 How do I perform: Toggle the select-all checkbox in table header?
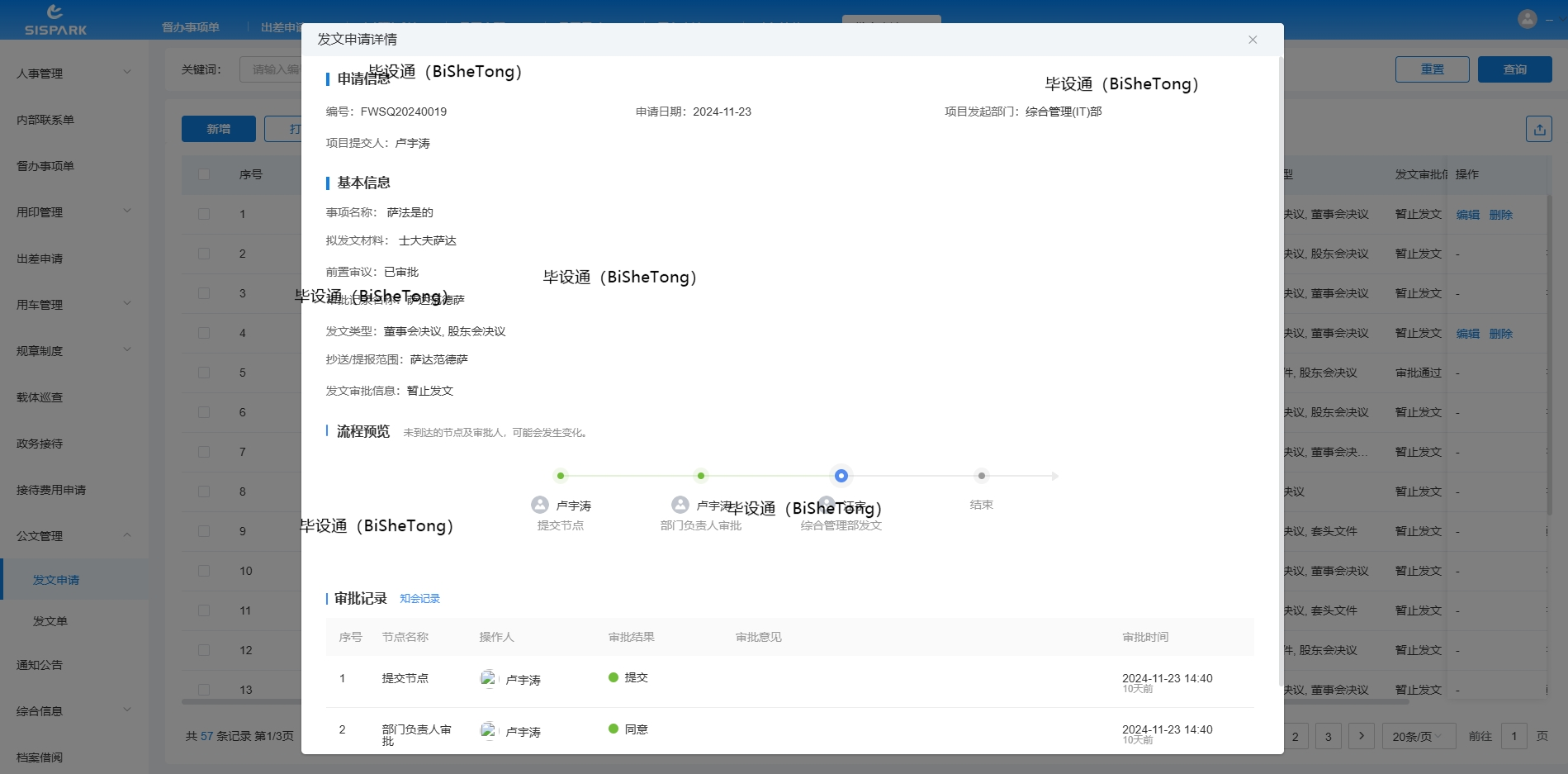coord(204,174)
